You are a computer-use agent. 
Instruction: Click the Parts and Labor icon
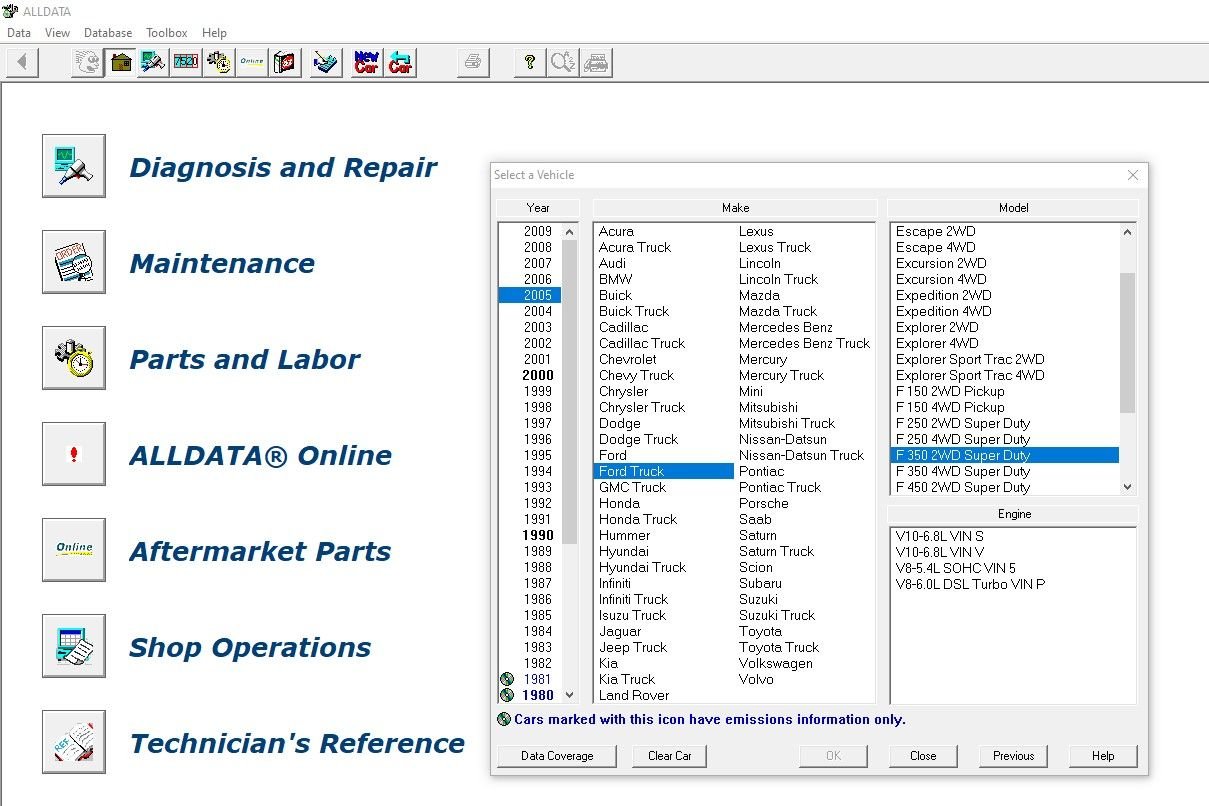[x=74, y=358]
